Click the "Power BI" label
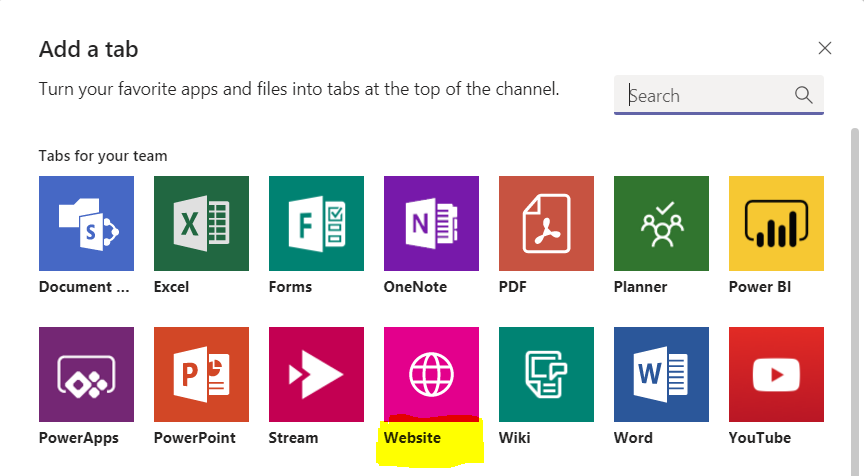Screen dimensions: 864x476 coord(760,287)
